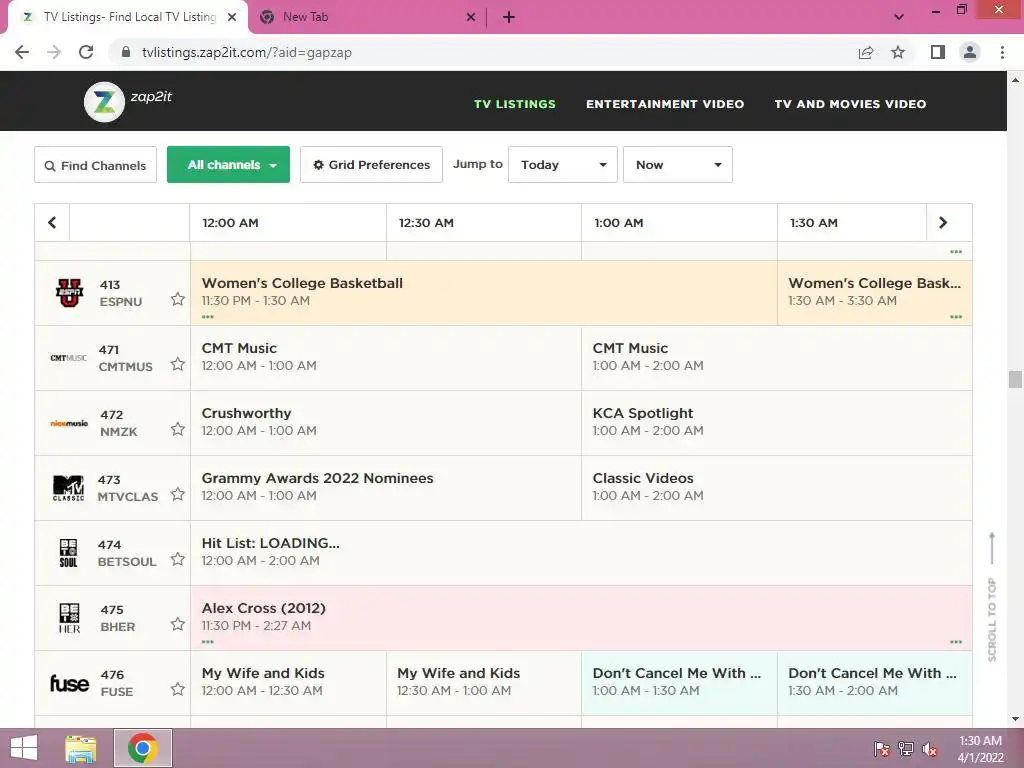1024x768 pixels.
Task: Favorite channel 476 FUSE
Action: click(x=178, y=689)
